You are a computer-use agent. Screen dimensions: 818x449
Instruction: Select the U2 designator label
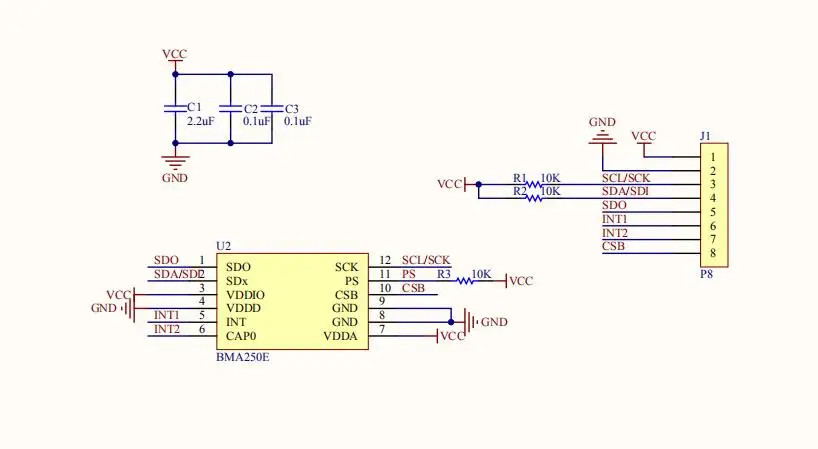point(223,246)
